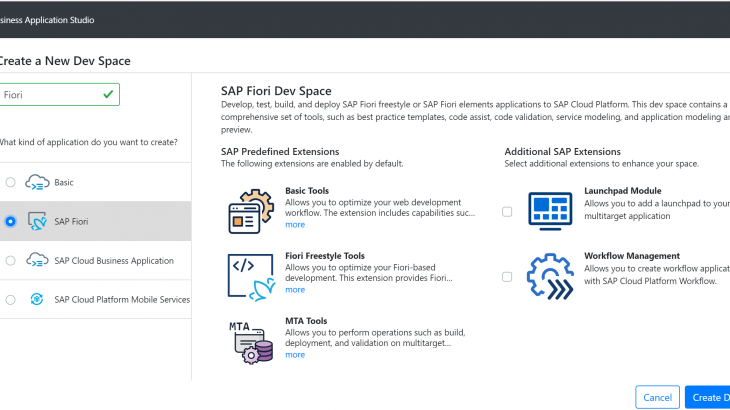Select the Basic radio button

[10, 182]
